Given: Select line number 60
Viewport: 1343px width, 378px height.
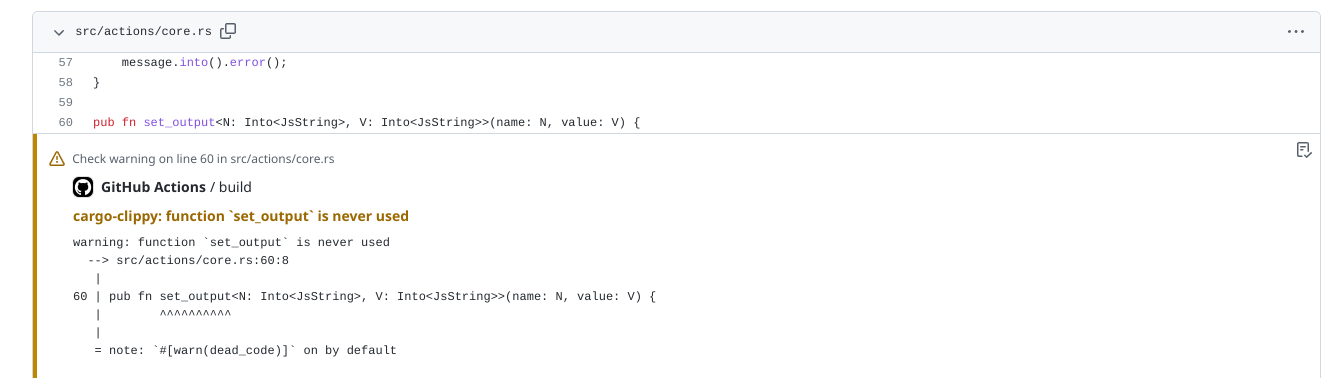Looking at the screenshot, I should tap(65, 122).
